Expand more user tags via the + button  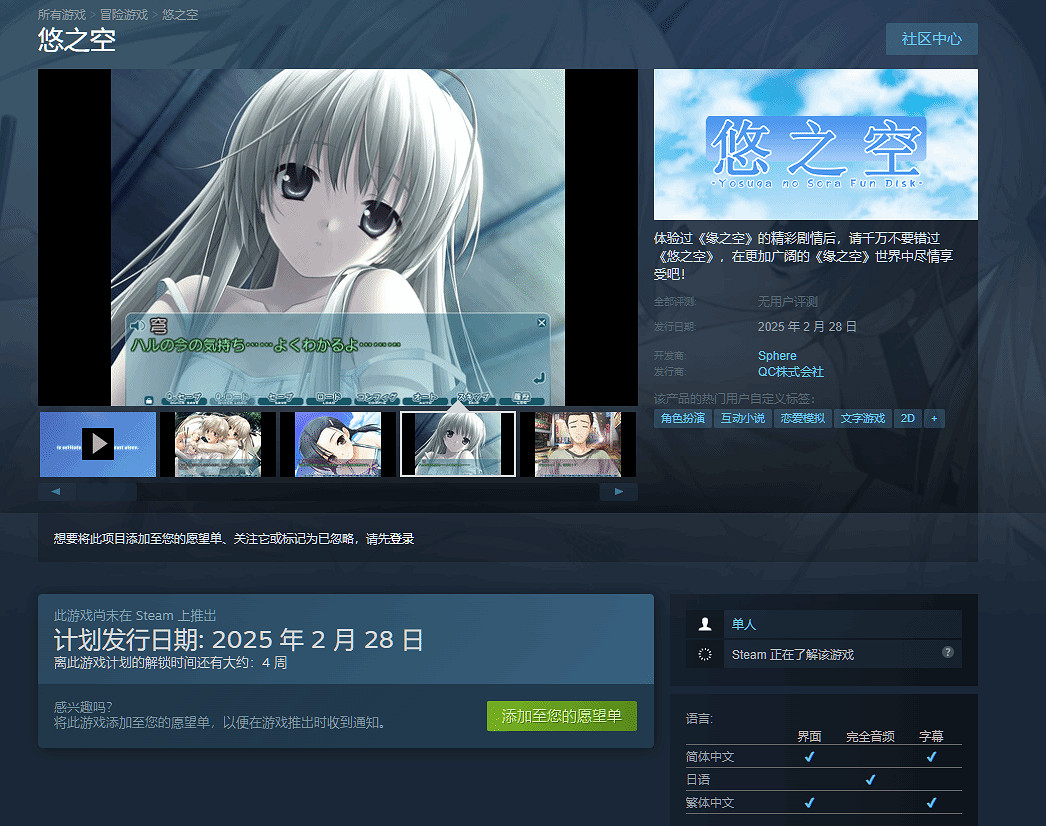click(x=934, y=418)
